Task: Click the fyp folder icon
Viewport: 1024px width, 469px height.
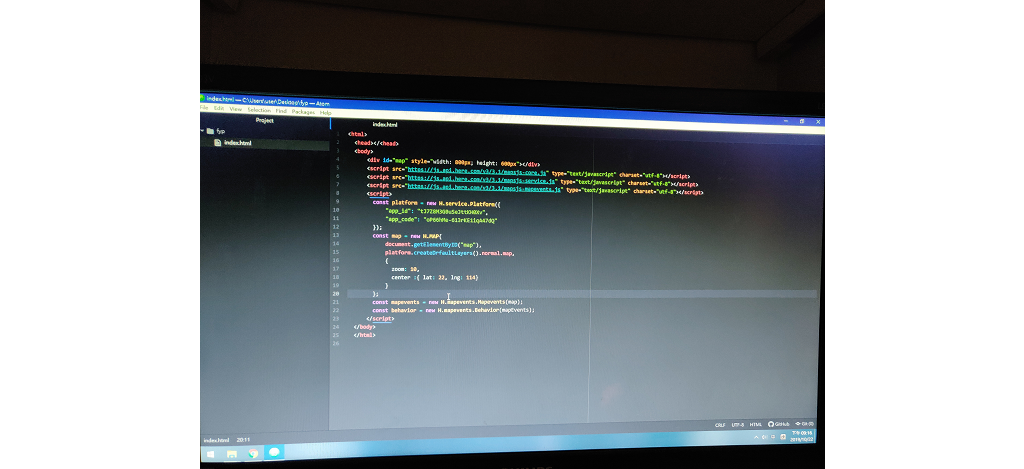Action: coord(210,131)
